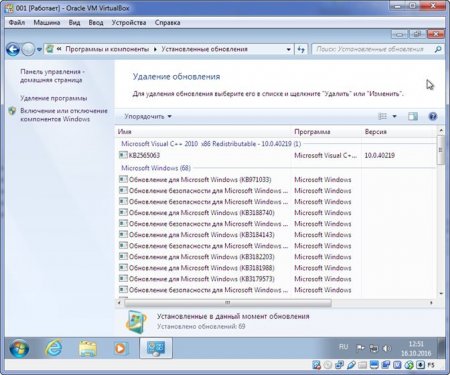Expand the address bar history dropdown
The image size is (450, 375).
point(289,49)
